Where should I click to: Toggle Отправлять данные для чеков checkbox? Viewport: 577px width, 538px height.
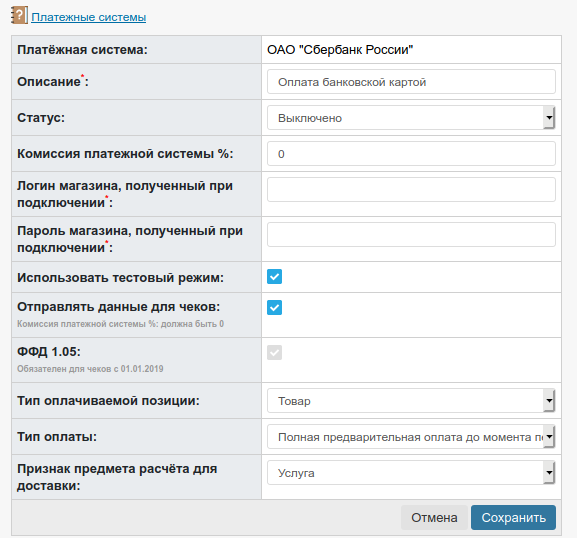pos(275,308)
